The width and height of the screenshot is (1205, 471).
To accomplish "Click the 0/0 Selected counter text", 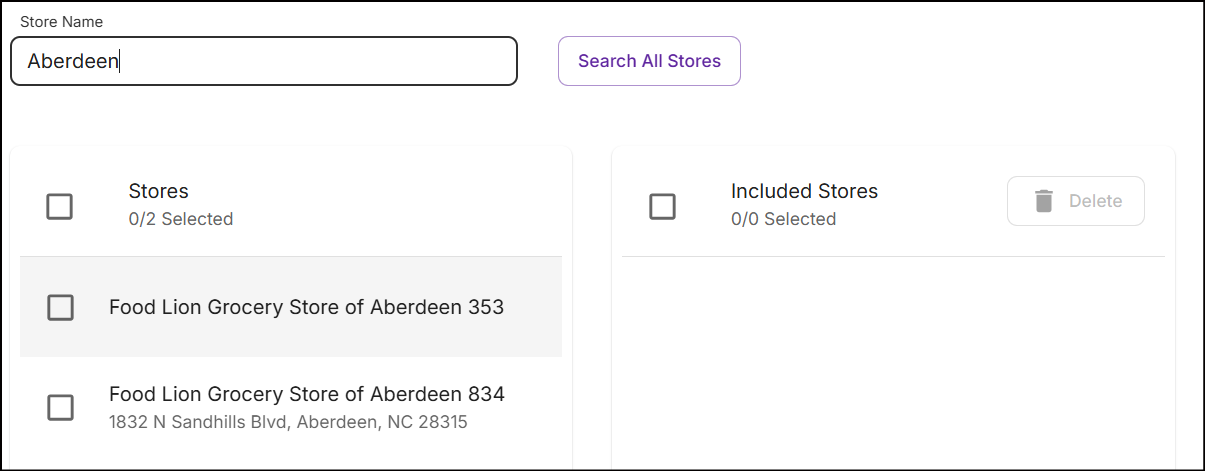I will click(x=783, y=219).
